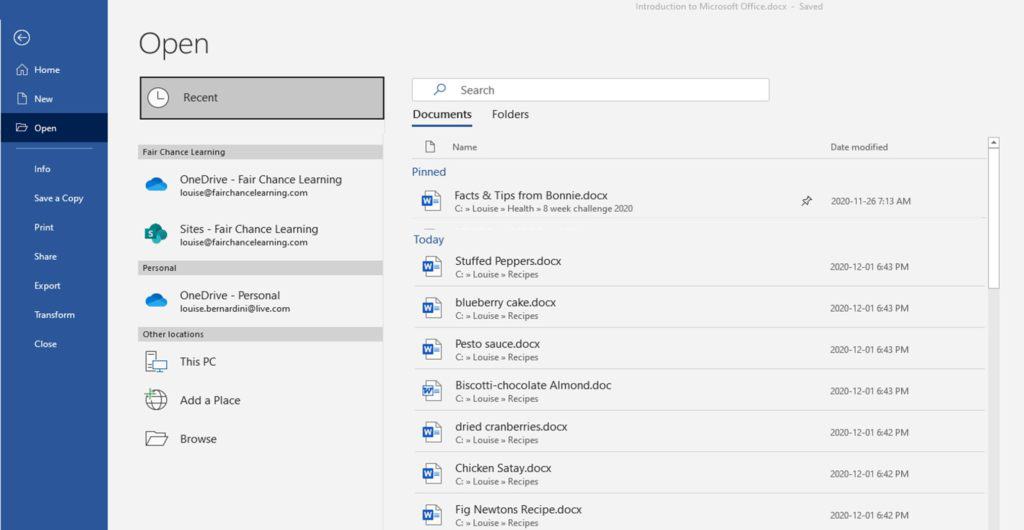Click Word icon beside Facts & Tips document
Image resolution: width=1024 pixels, height=530 pixels.
pos(431,201)
